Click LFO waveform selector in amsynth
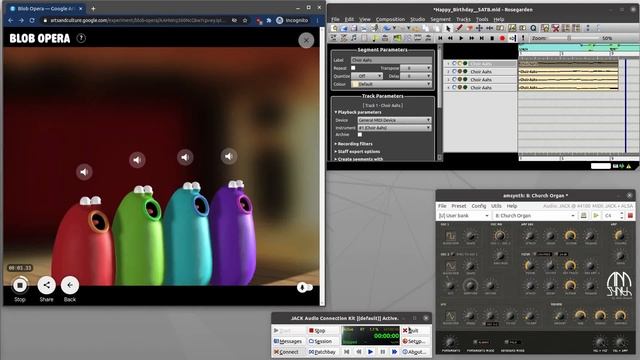640x360 pixels. [450, 316]
